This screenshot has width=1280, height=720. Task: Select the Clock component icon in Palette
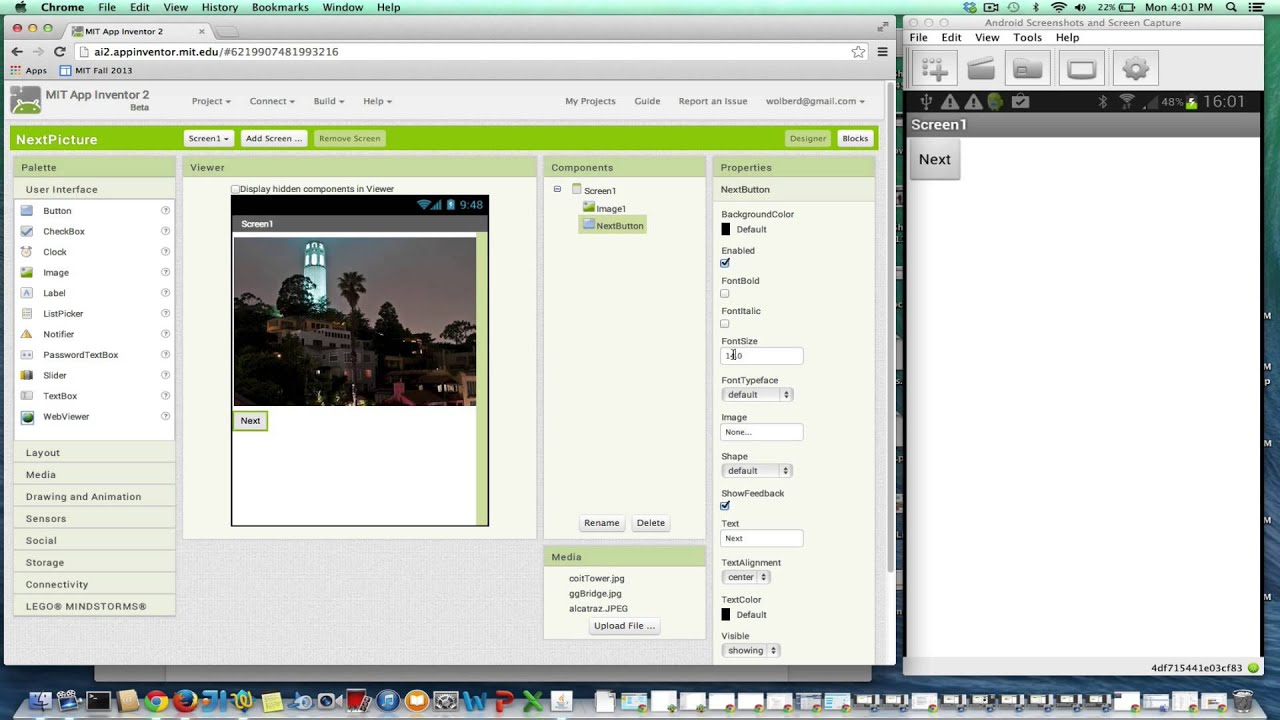[27, 252]
